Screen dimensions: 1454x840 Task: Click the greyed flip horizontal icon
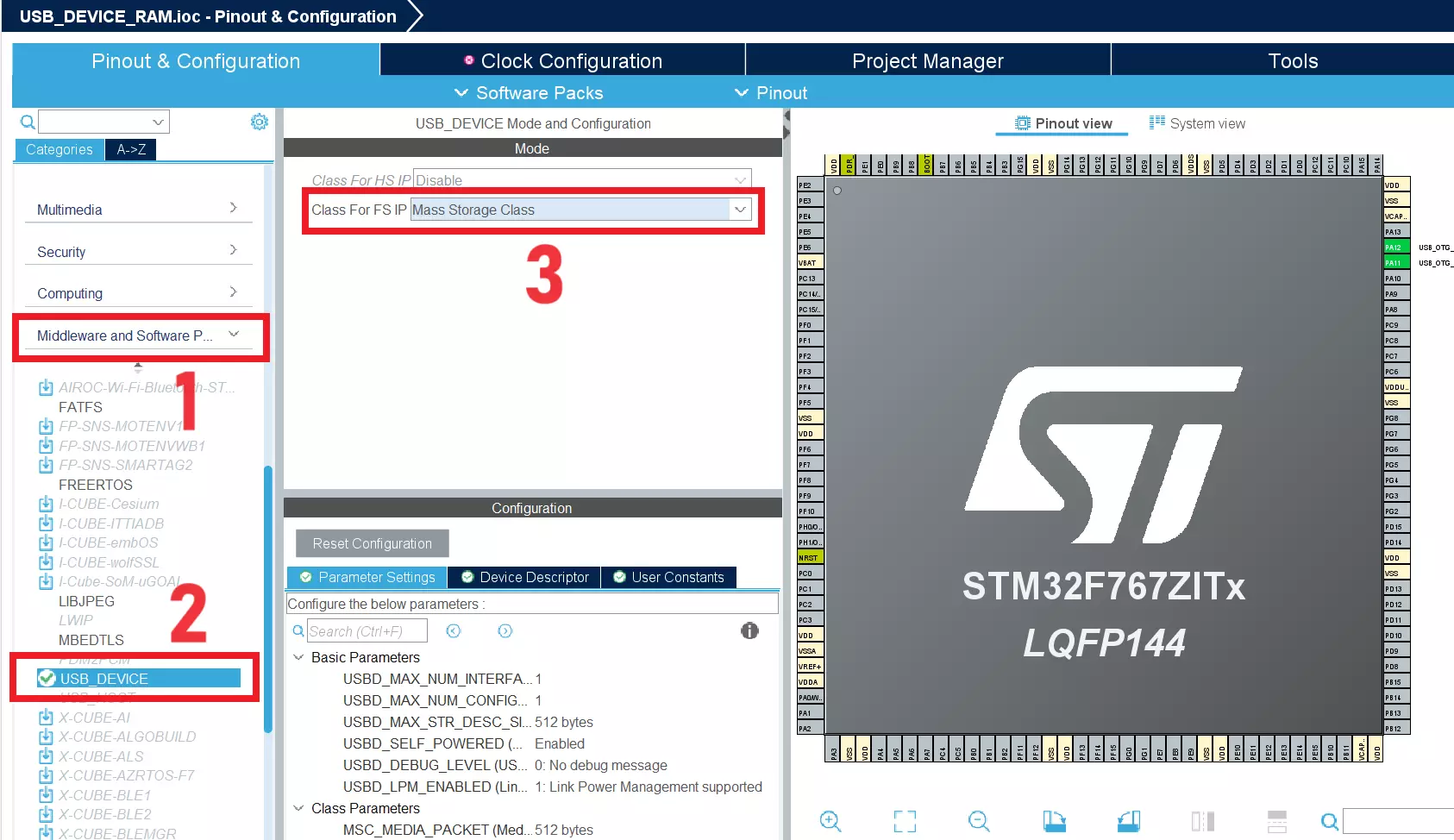[x=1203, y=821]
